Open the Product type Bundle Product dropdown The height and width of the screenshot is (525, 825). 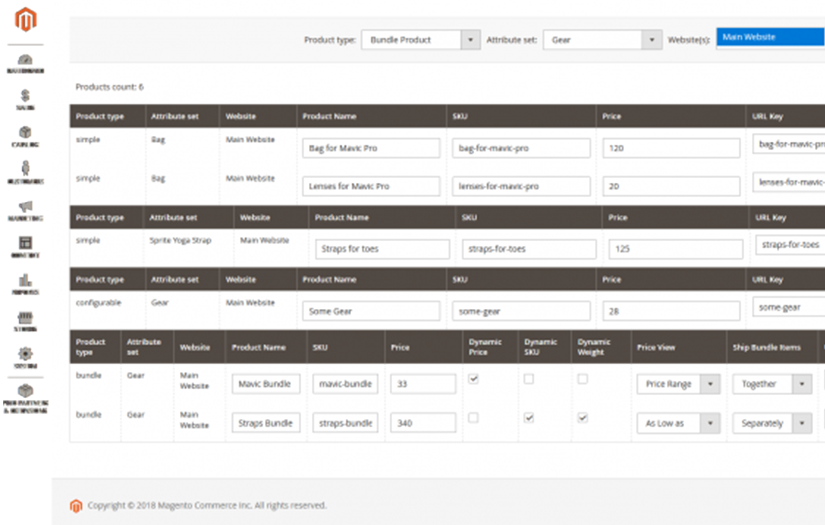(x=420, y=40)
